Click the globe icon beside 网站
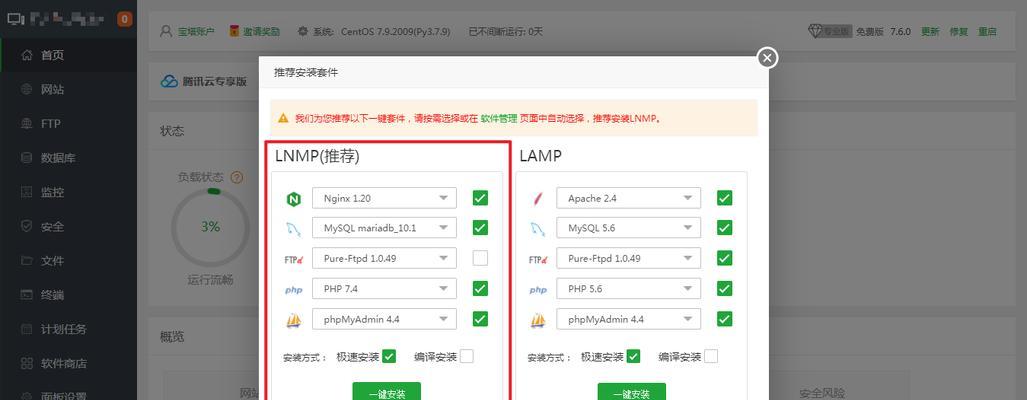Image resolution: width=1027 pixels, height=400 pixels. click(x=26, y=90)
